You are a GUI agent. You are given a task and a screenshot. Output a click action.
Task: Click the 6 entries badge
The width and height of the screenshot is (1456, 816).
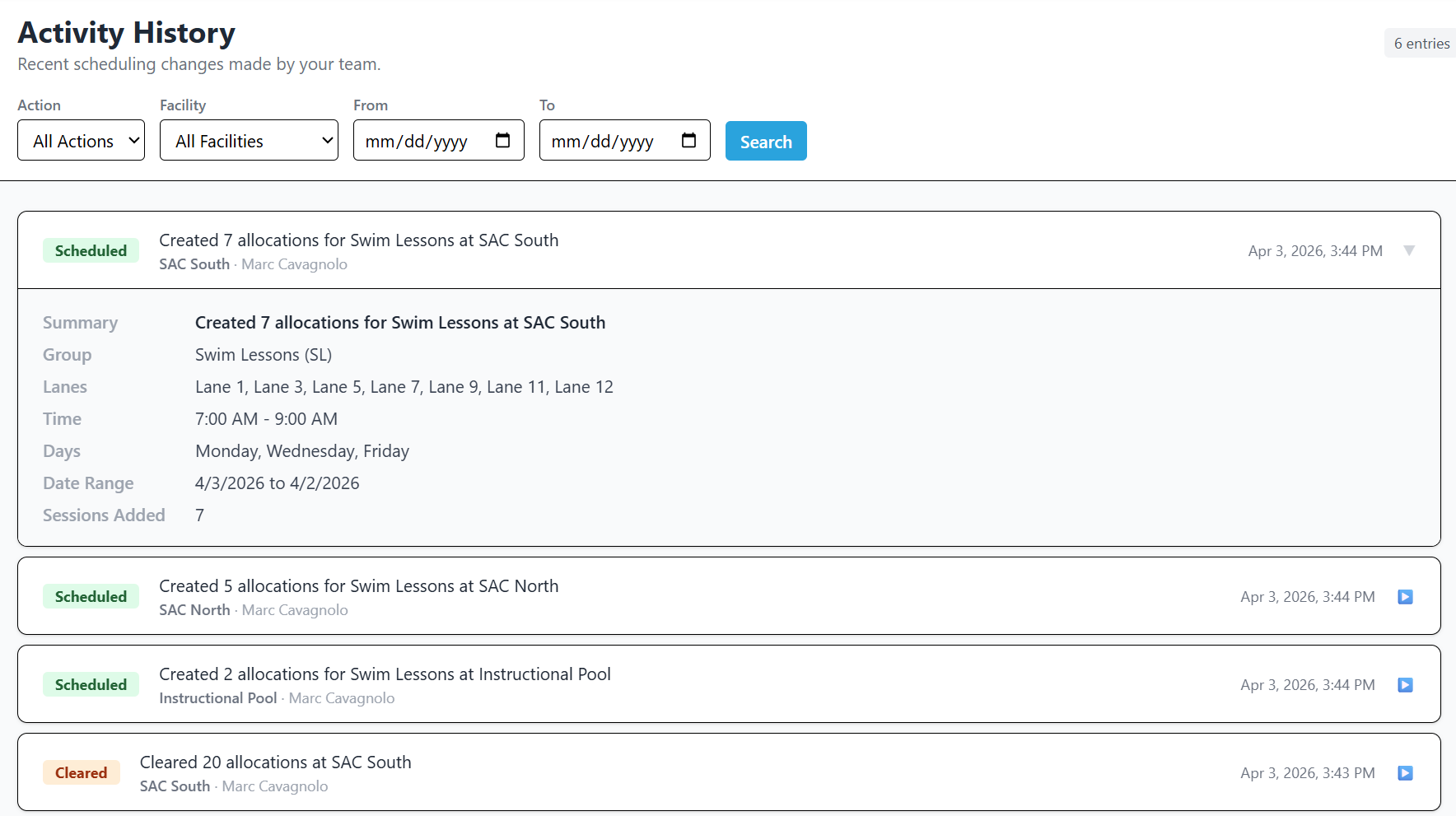pyautogui.click(x=1419, y=43)
